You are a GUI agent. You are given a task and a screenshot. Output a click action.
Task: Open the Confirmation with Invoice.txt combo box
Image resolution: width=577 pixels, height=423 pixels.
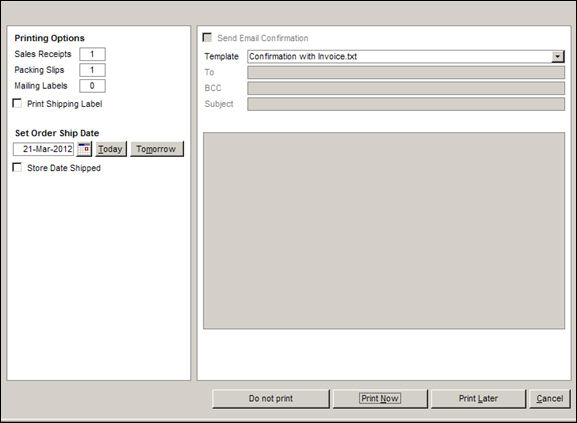tap(406, 56)
